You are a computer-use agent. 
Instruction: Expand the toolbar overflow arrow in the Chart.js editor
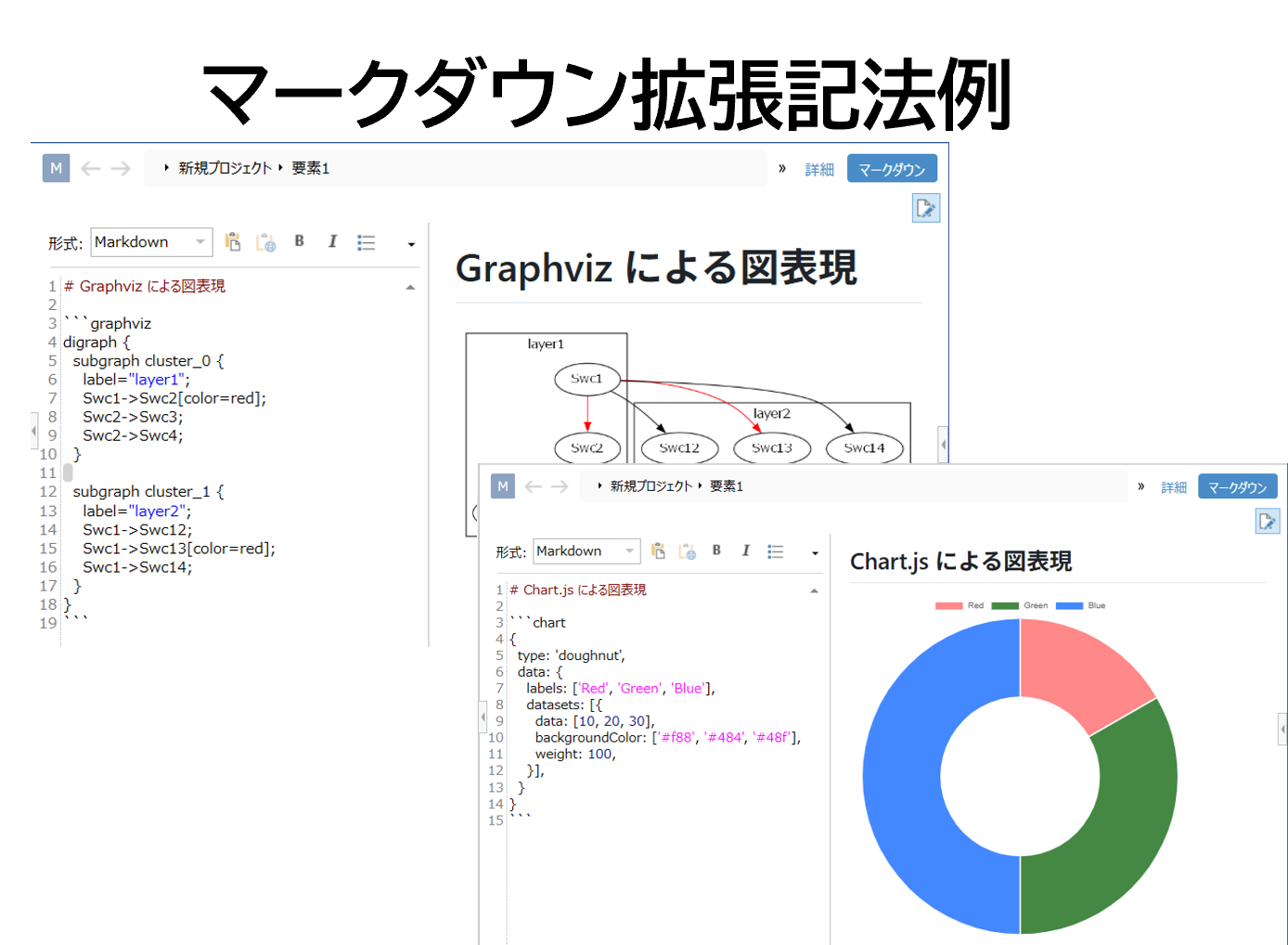815,553
